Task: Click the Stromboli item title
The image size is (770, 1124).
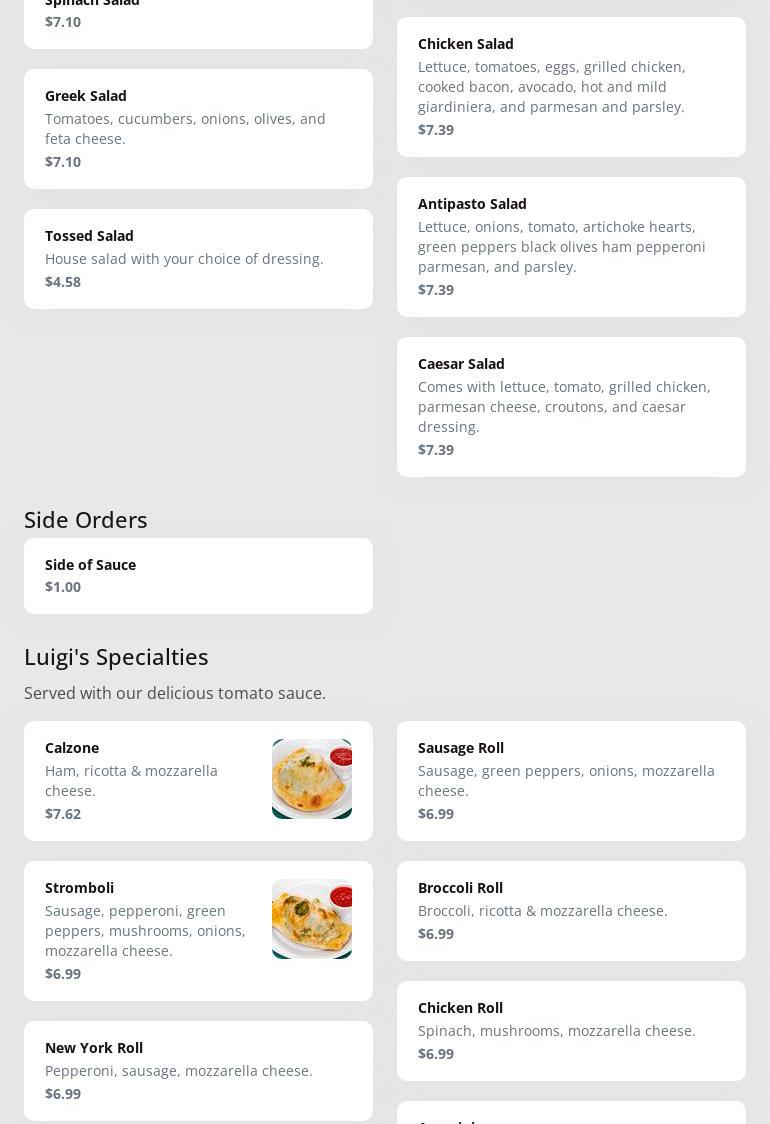Action: [x=79, y=888]
